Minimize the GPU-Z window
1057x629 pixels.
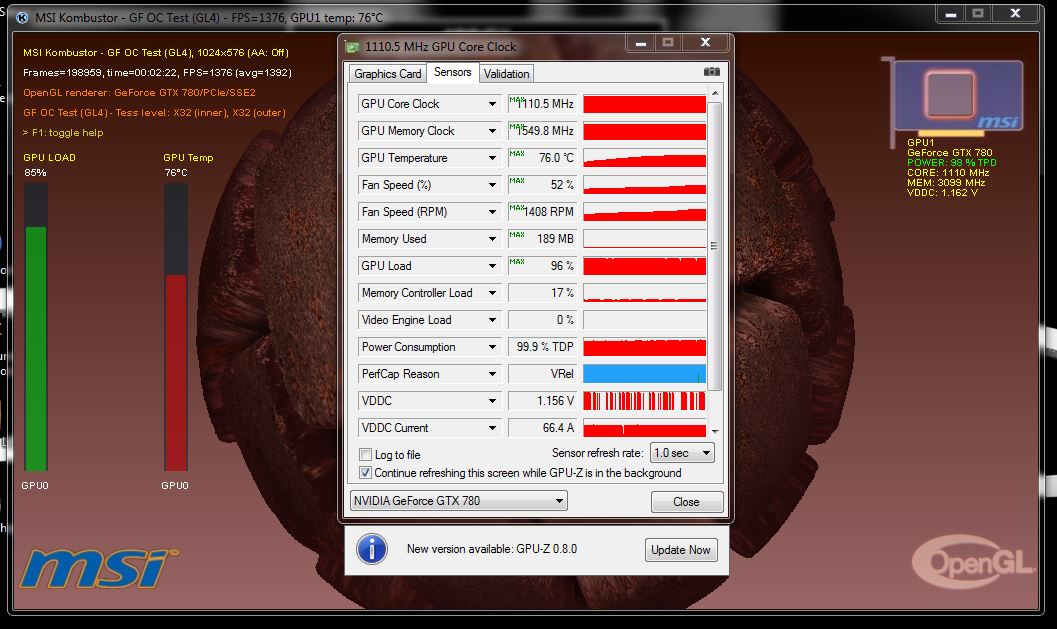[640, 44]
